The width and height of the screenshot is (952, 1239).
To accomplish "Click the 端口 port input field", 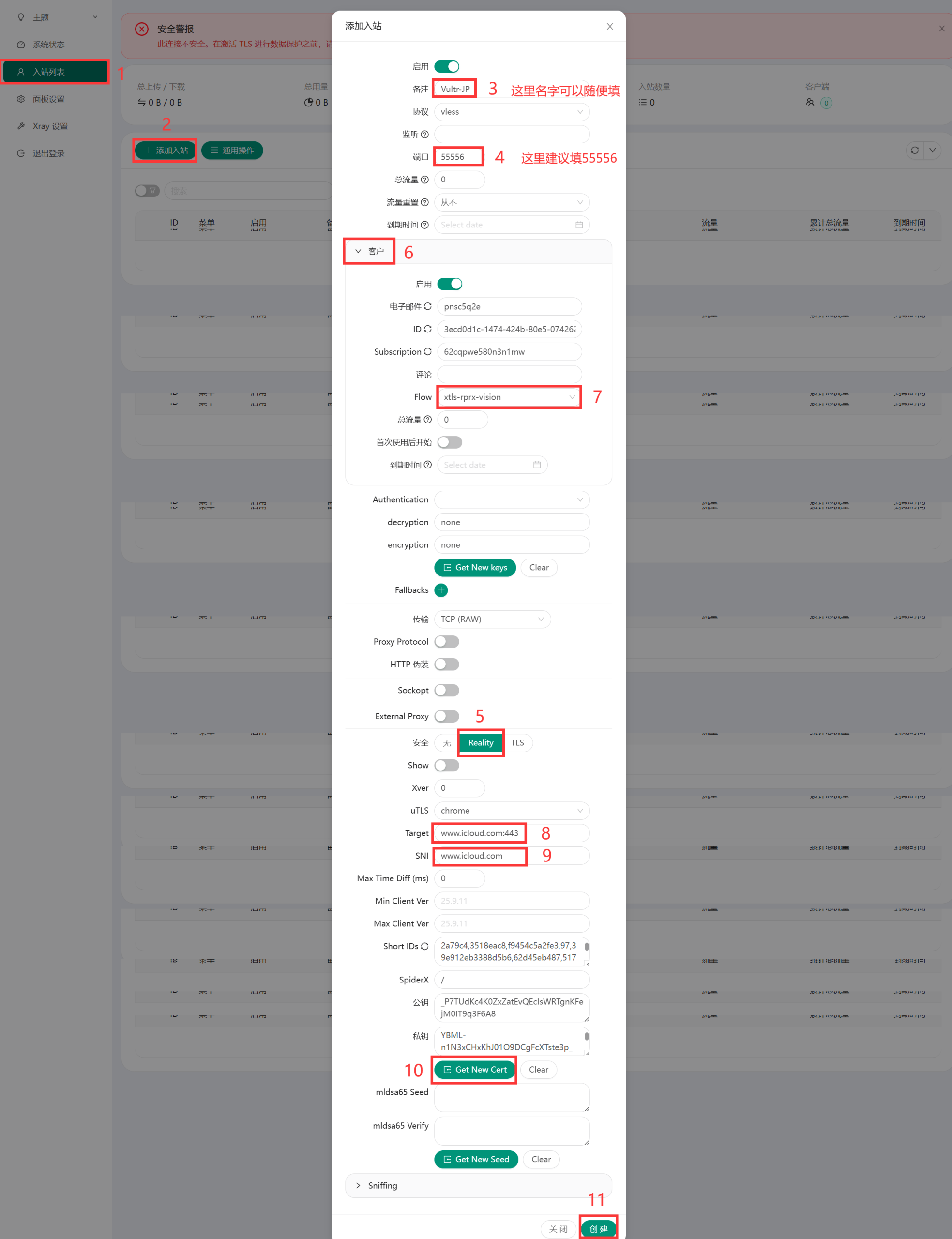I will (x=459, y=157).
